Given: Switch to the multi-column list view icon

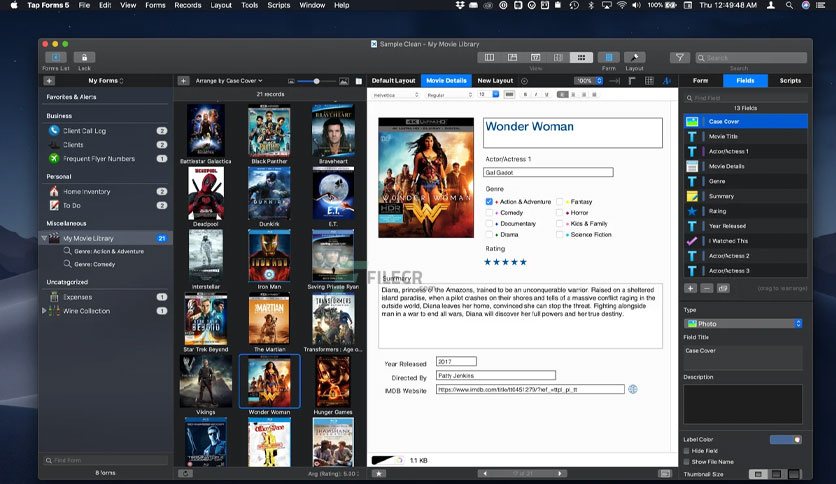Looking at the screenshot, I should tap(489, 57).
